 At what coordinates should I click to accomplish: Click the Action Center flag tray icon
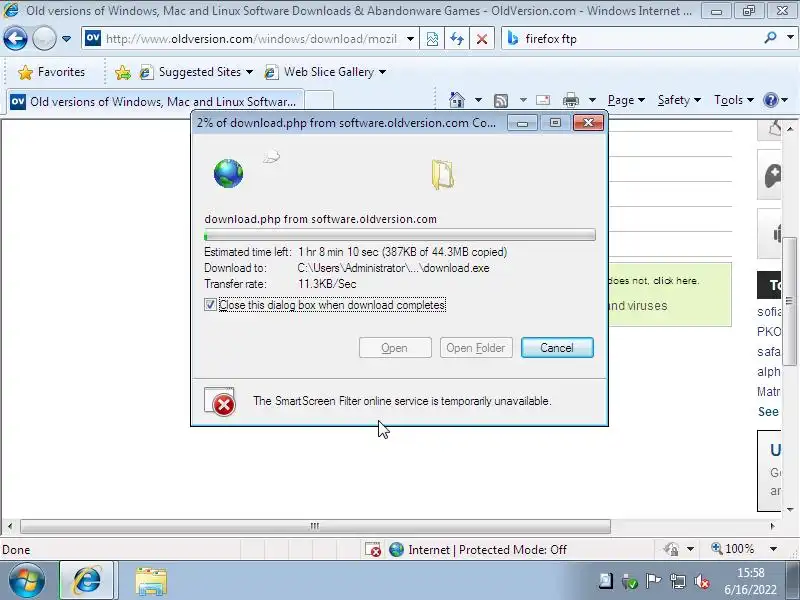(654, 581)
